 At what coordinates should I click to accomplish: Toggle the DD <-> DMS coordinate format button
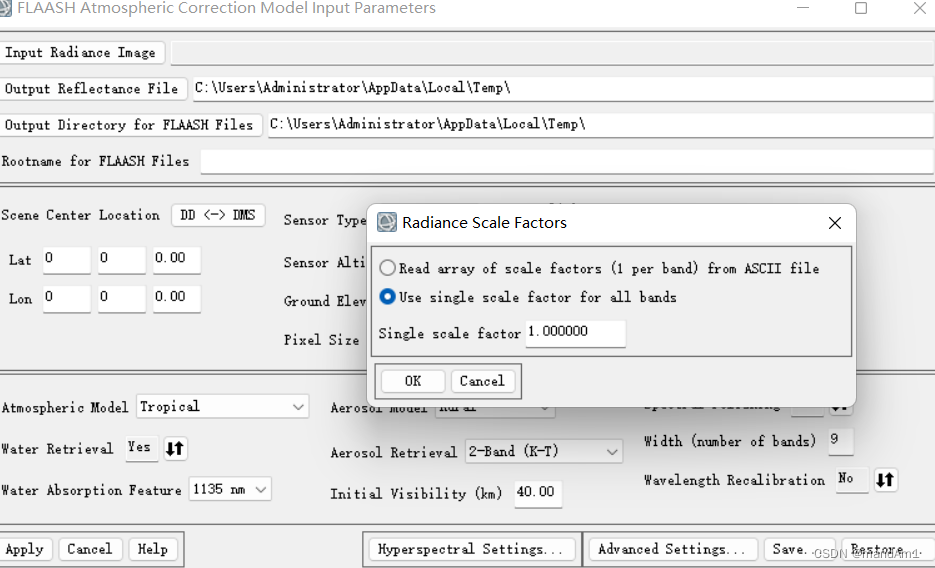click(218, 215)
